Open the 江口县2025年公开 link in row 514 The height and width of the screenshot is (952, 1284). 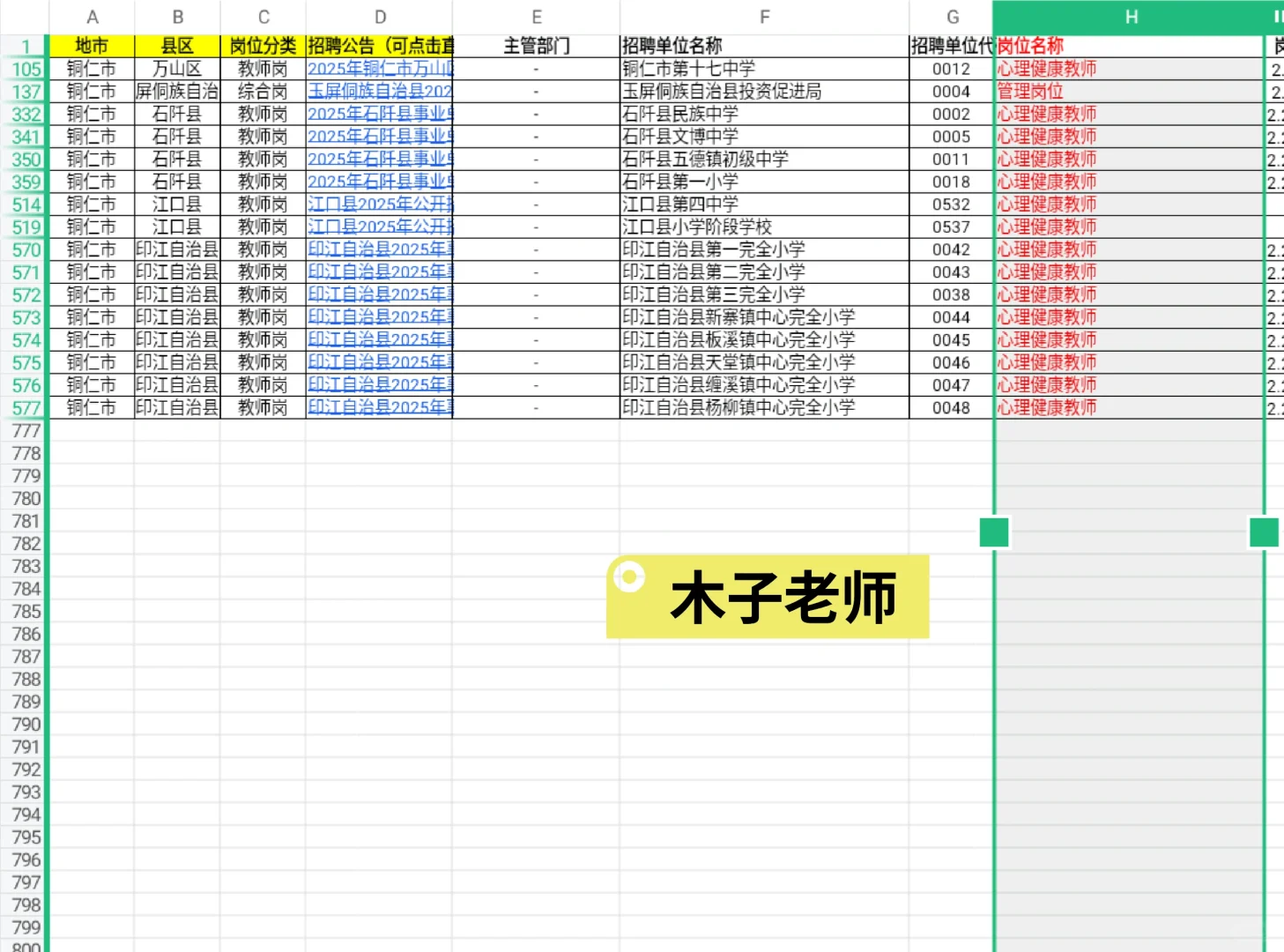point(380,205)
